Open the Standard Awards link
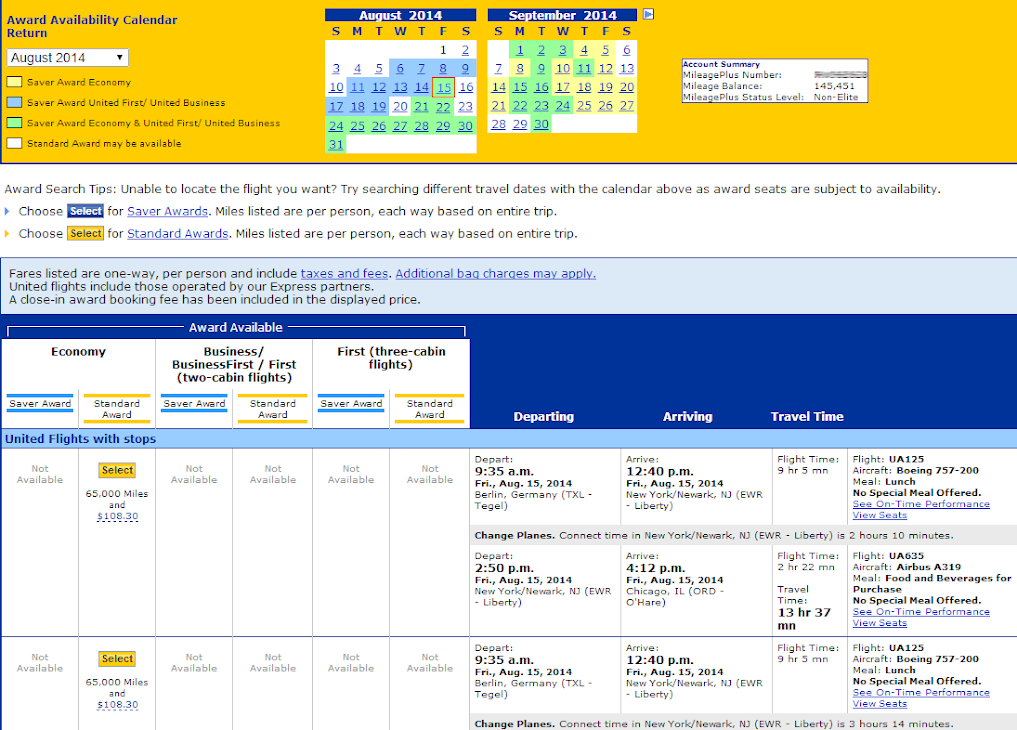Viewport: 1017px width, 730px height. 178,233
